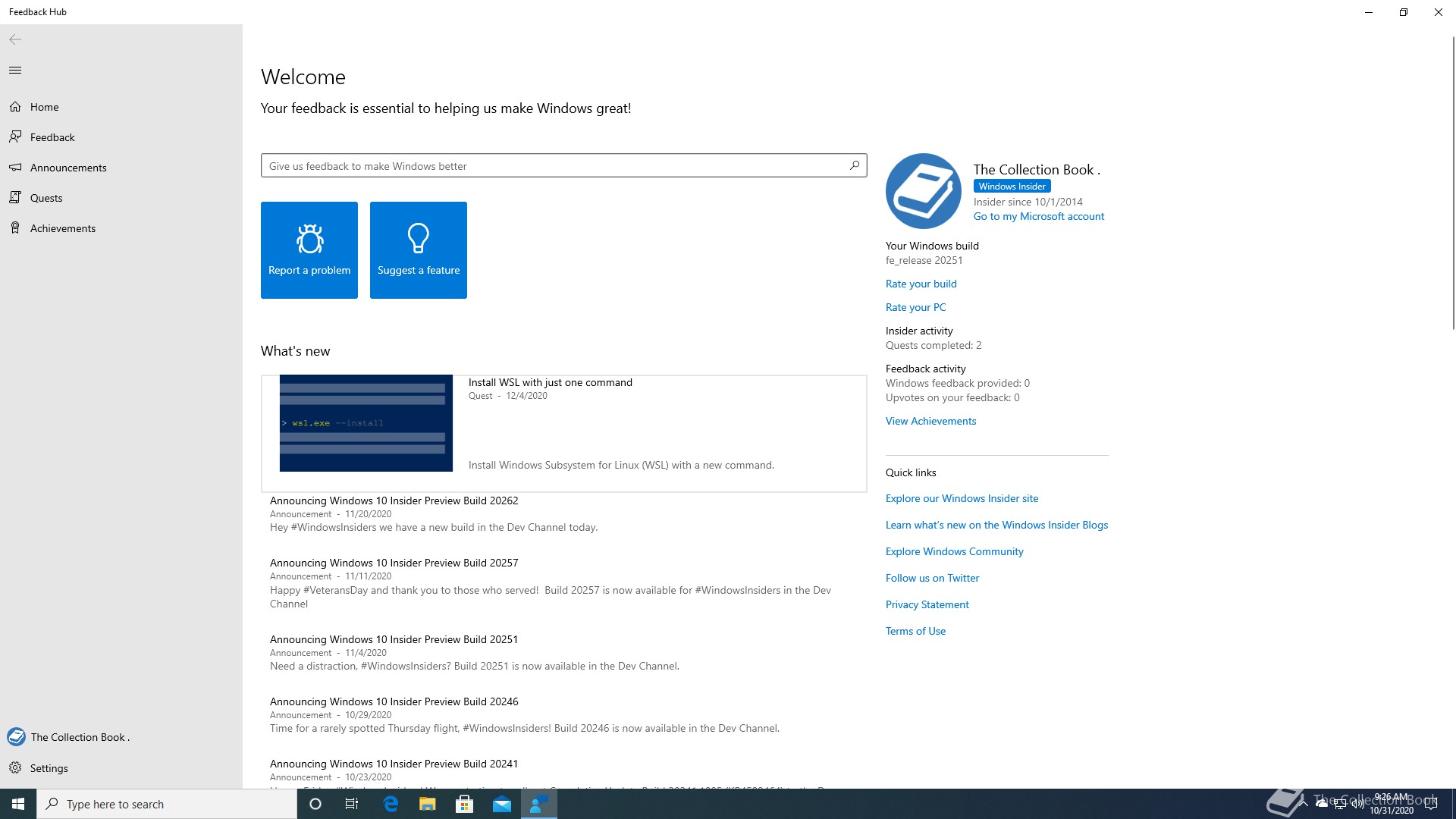1456x819 pixels.
Task: Click the back arrow icon
Action: coord(15,39)
